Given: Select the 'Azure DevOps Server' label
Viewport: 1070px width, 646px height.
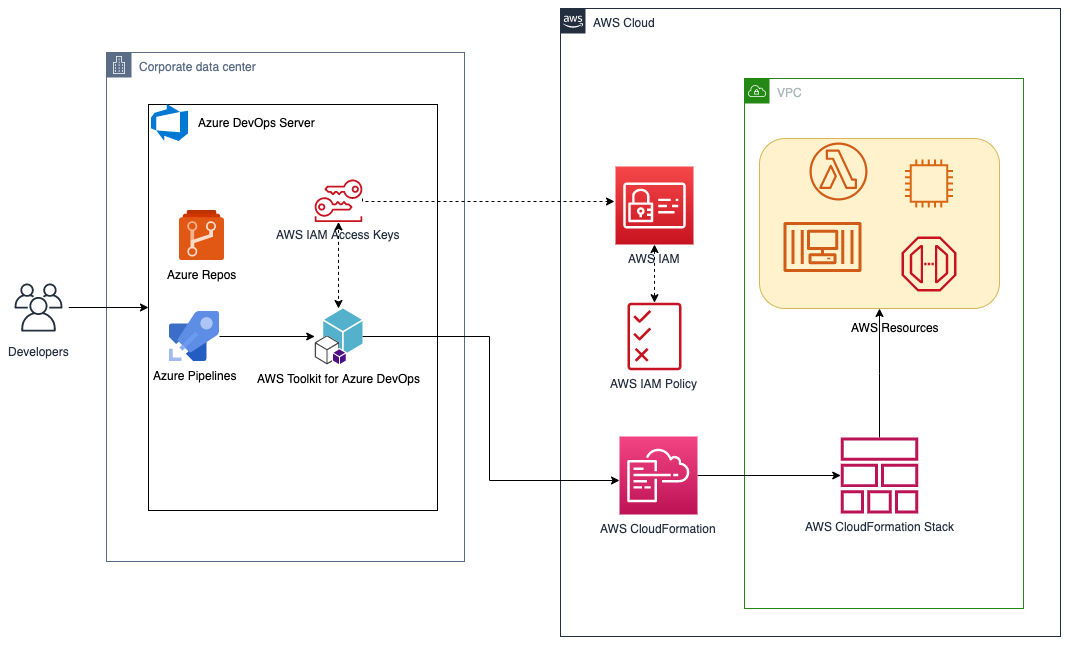Looking at the screenshot, I should pyautogui.click(x=257, y=123).
